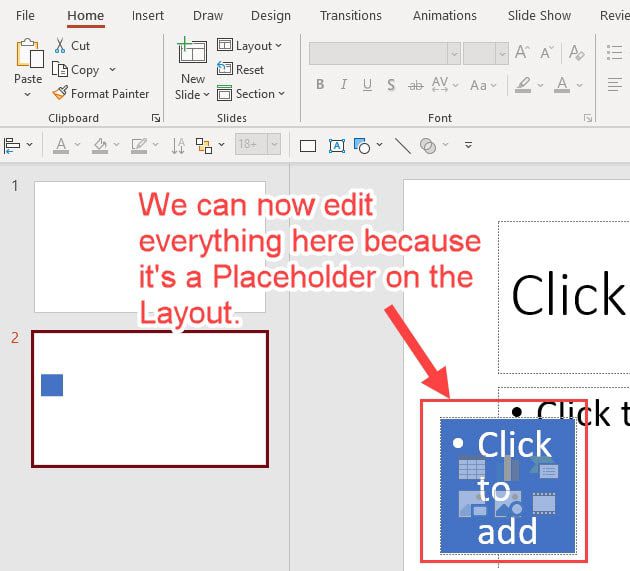Screen dimensions: 630x571
Task: Toggle Bold formatting
Action: [320, 84]
